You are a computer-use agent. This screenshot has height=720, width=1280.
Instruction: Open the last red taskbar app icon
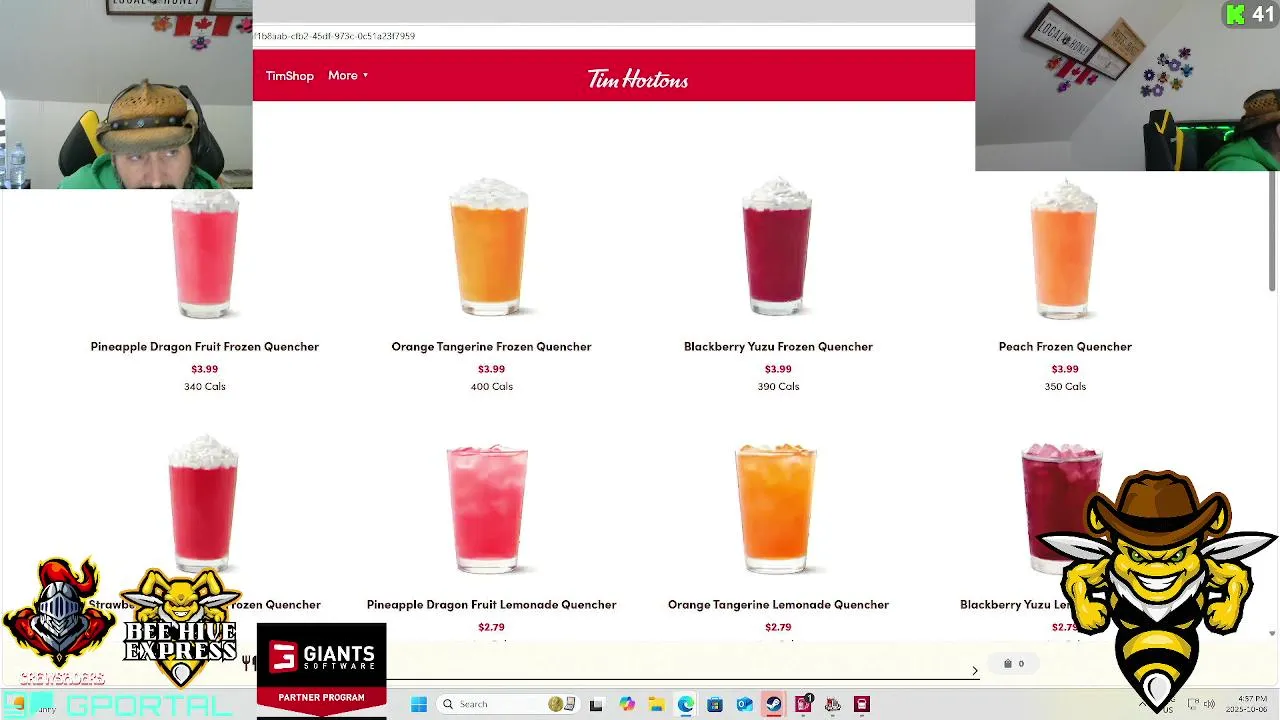[861, 704]
